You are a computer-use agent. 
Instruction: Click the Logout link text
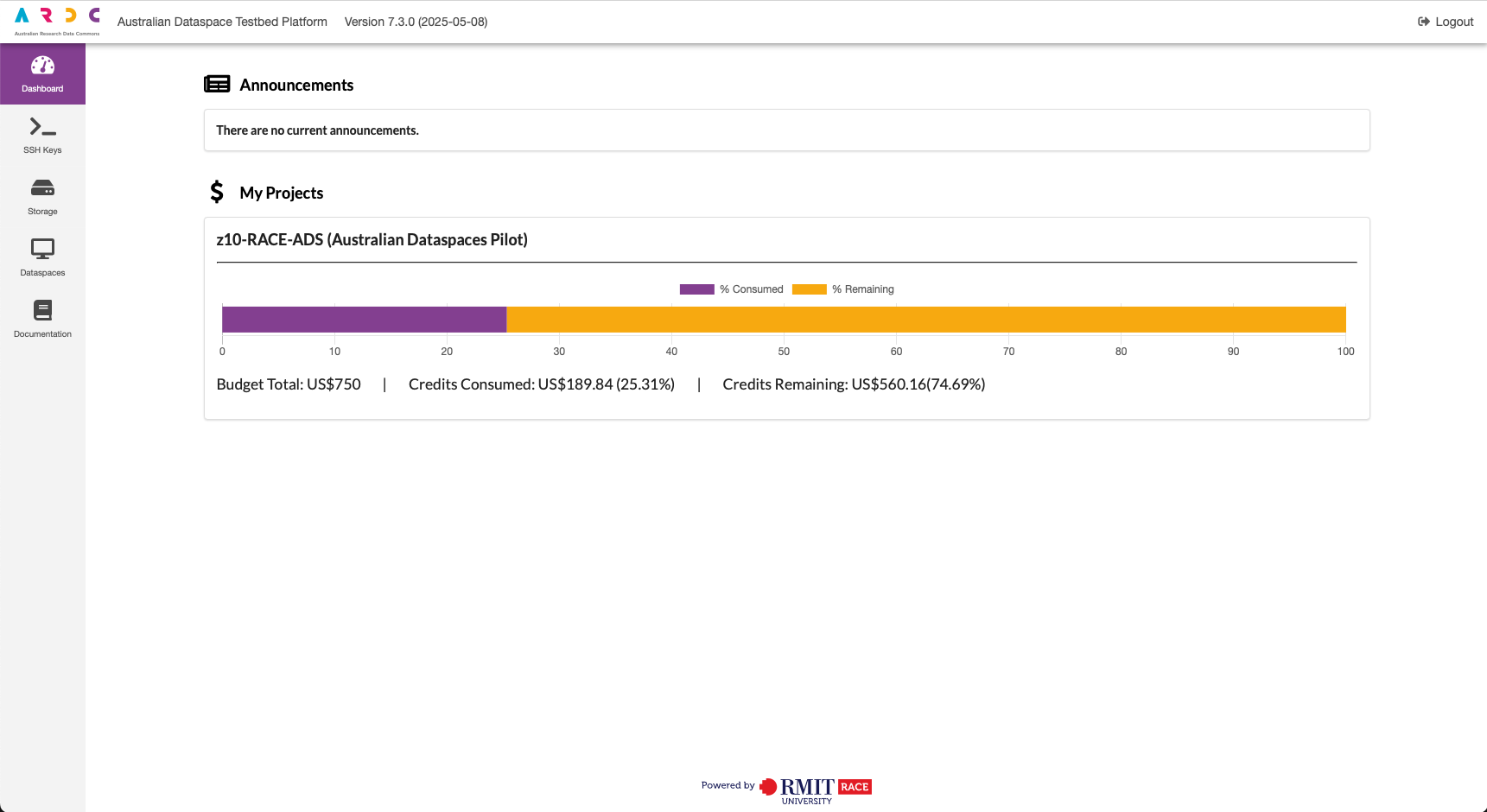pyautogui.click(x=1454, y=22)
